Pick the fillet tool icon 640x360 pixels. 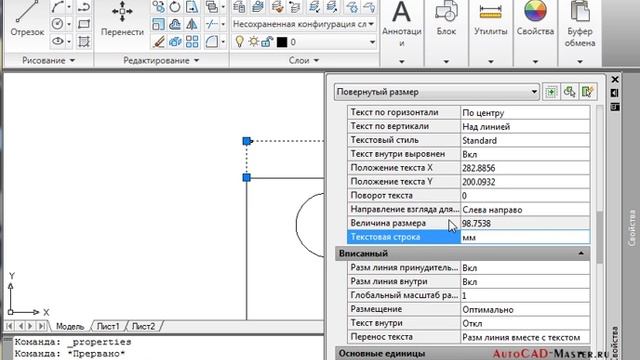click(212, 41)
